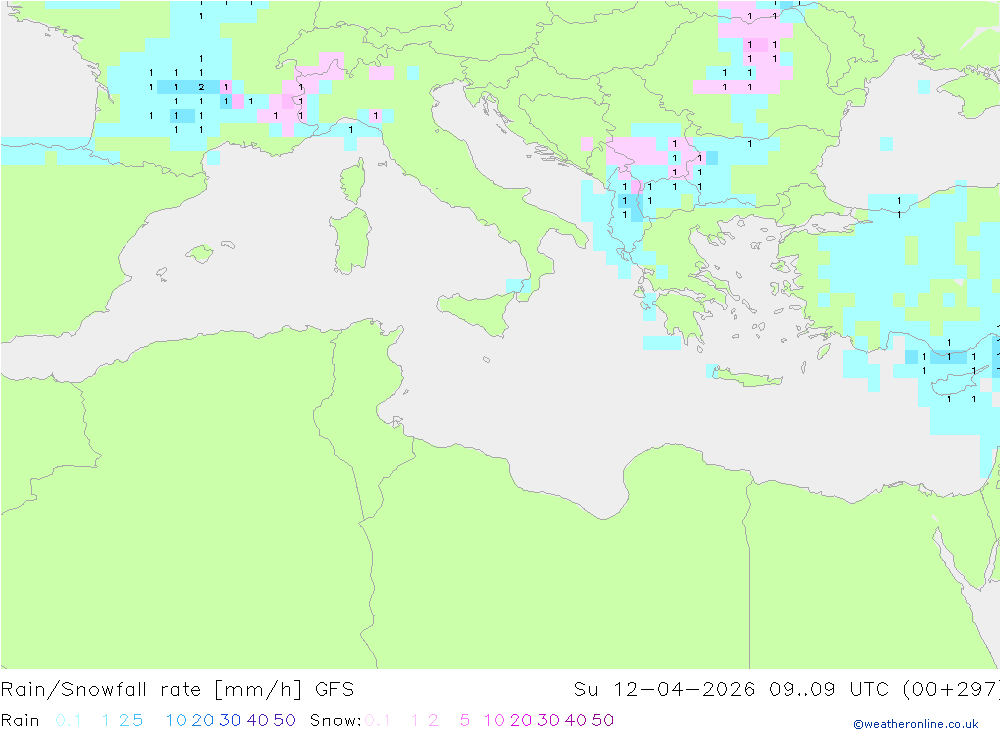
Task: Pick the snow legend value 40
Action: 576,720
